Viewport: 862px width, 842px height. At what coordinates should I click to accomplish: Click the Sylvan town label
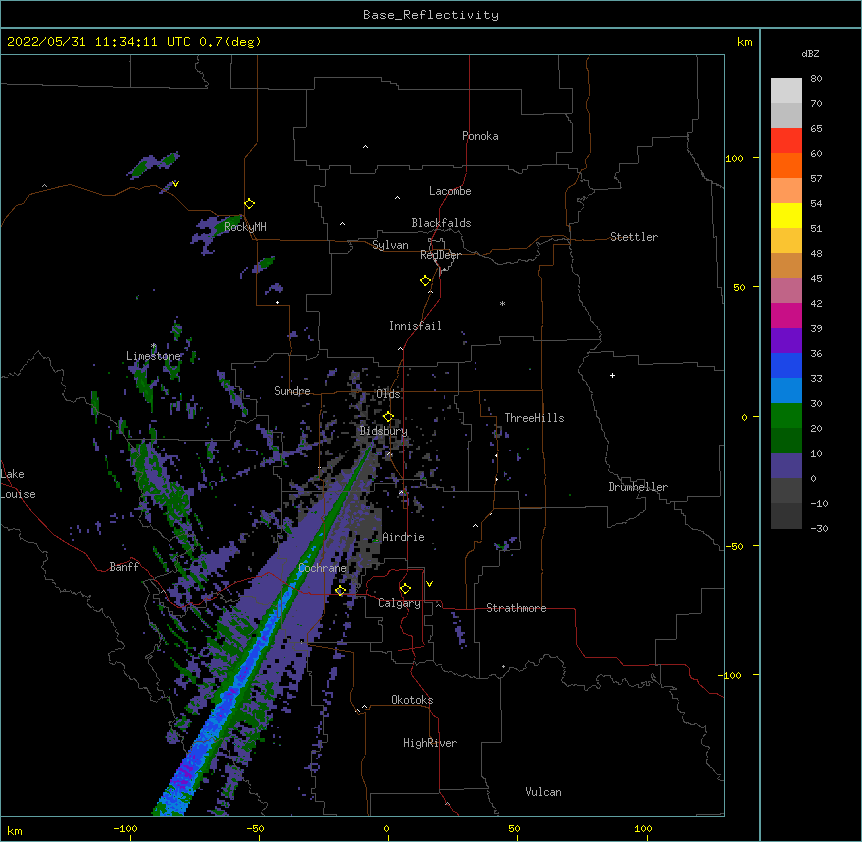pyautogui.click(x=390, y=245)
